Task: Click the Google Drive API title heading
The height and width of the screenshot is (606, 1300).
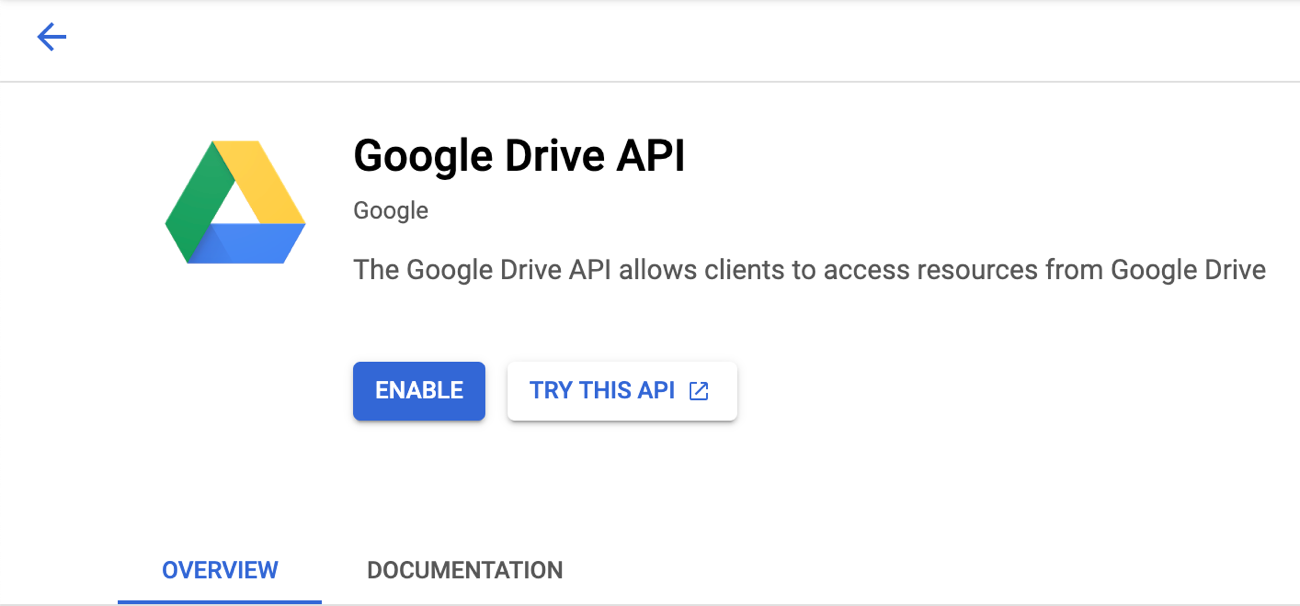Action: coord(519,156)
